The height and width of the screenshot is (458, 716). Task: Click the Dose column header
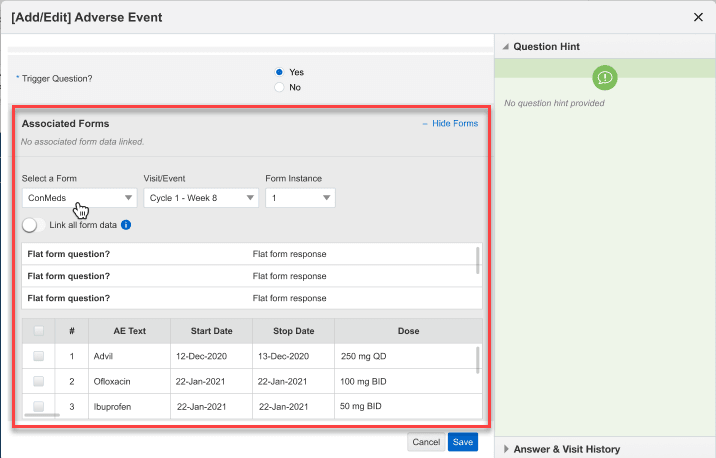(x=408, y=331)
